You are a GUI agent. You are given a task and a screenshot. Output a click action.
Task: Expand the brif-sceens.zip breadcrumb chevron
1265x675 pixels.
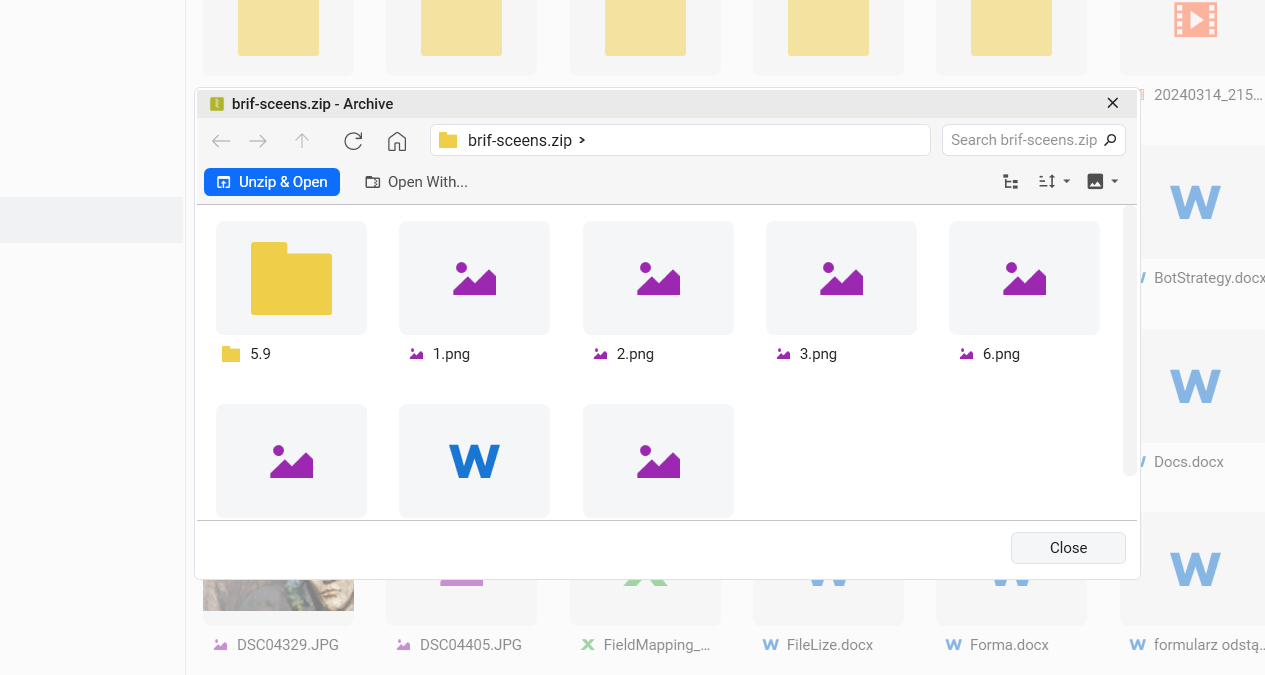(584, 141)
